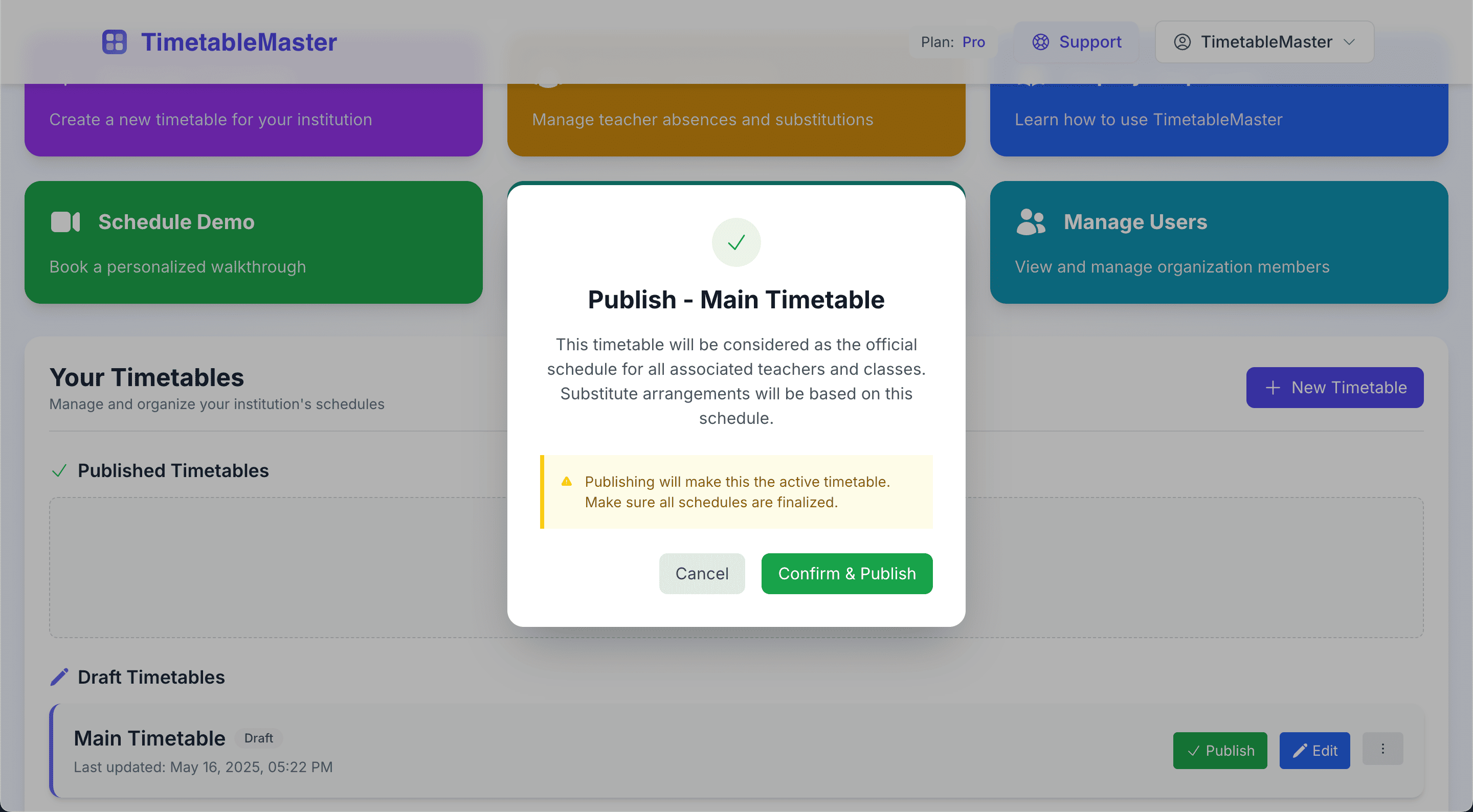Open Support from the header
This screenshot has height=812, width=1473.
coord(1076,42)
